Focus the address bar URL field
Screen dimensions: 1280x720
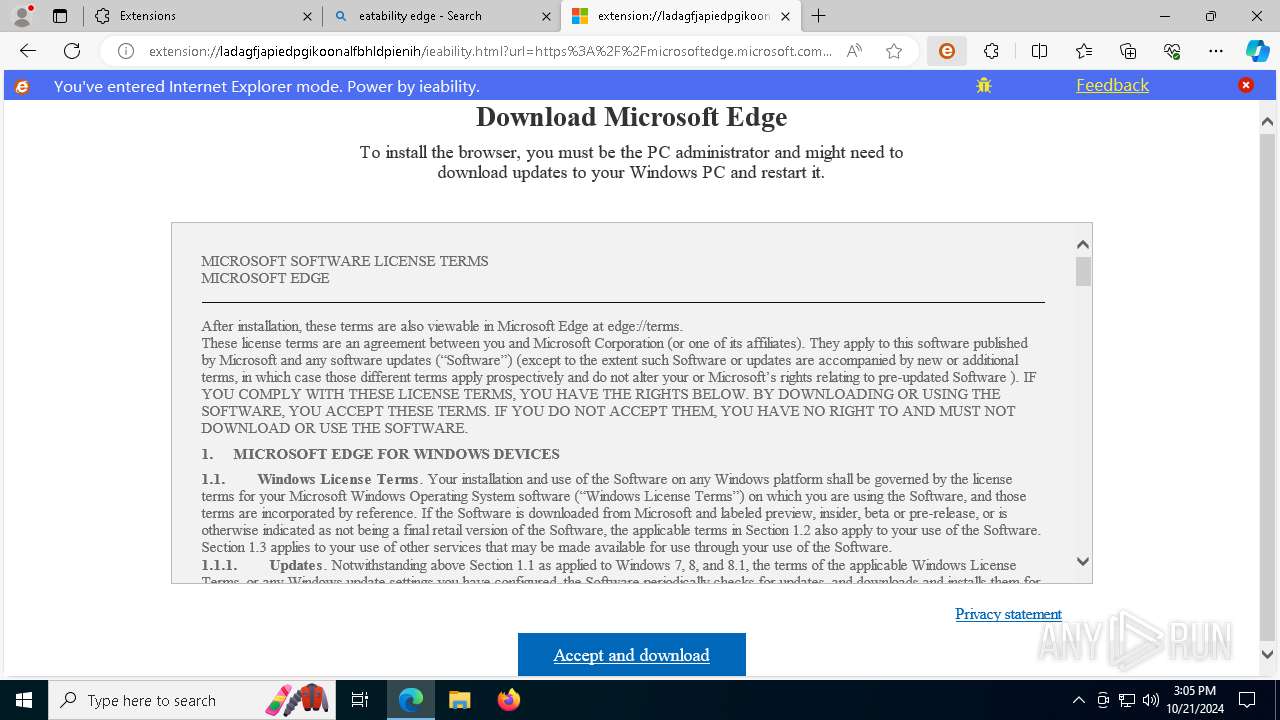[x=490, y=51]
